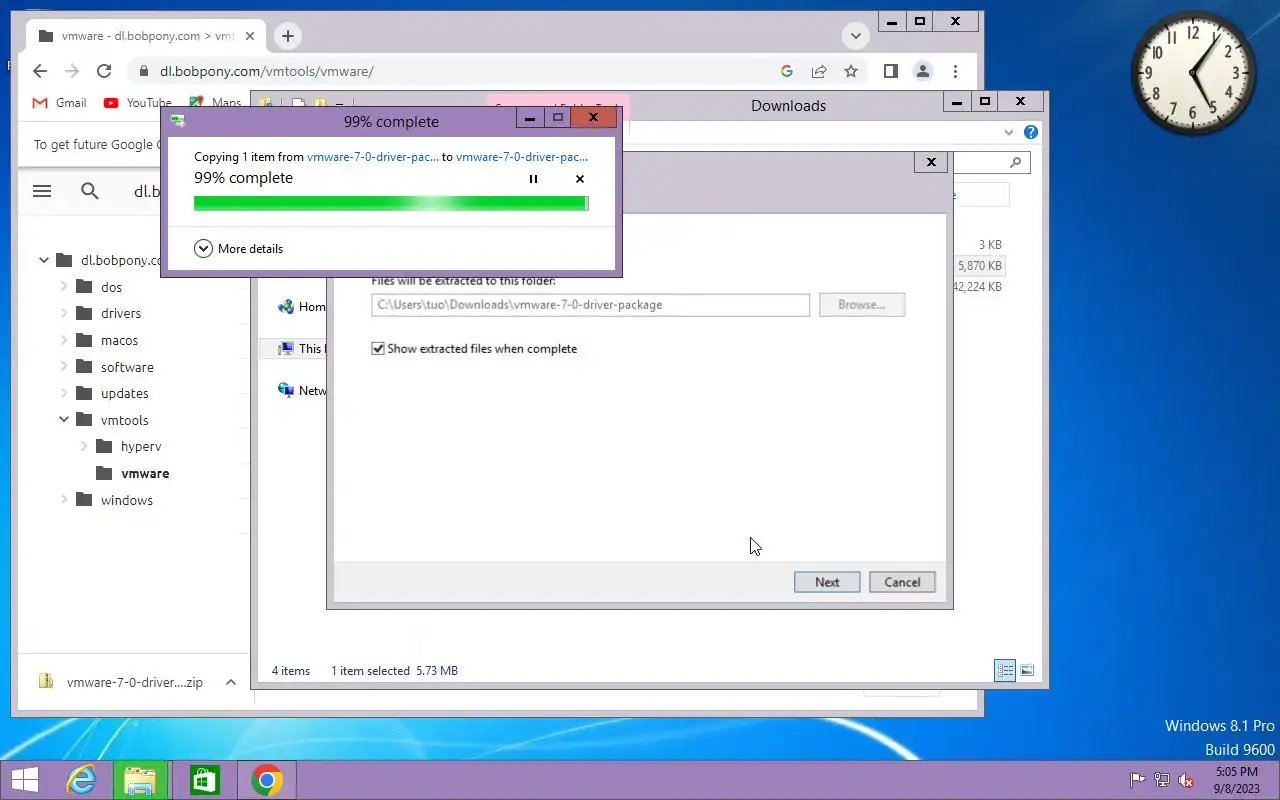Image resolution: width=1280 pixels, height=800 pixels.
Task: Click muted volume tray icon
Action: pyautogui.click(x=1187, y=780)
